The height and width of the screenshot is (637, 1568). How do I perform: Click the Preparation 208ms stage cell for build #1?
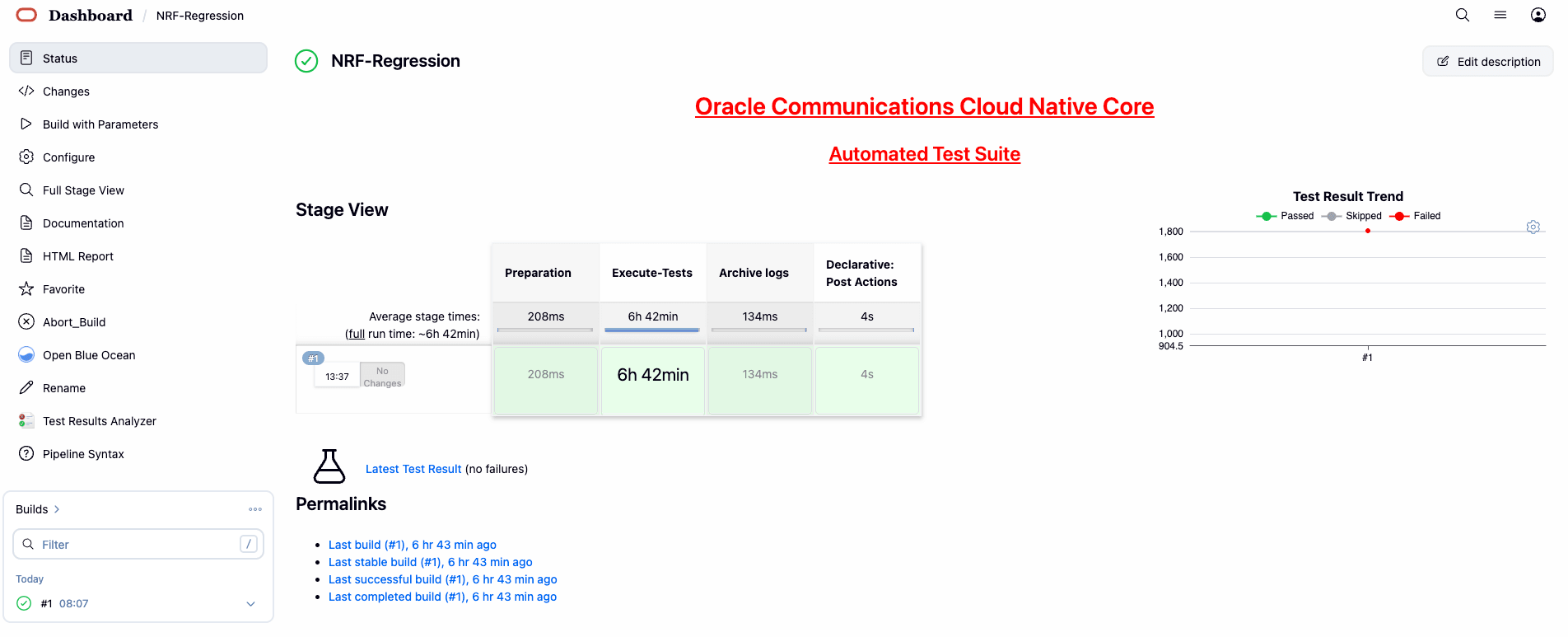coord(546,381)
